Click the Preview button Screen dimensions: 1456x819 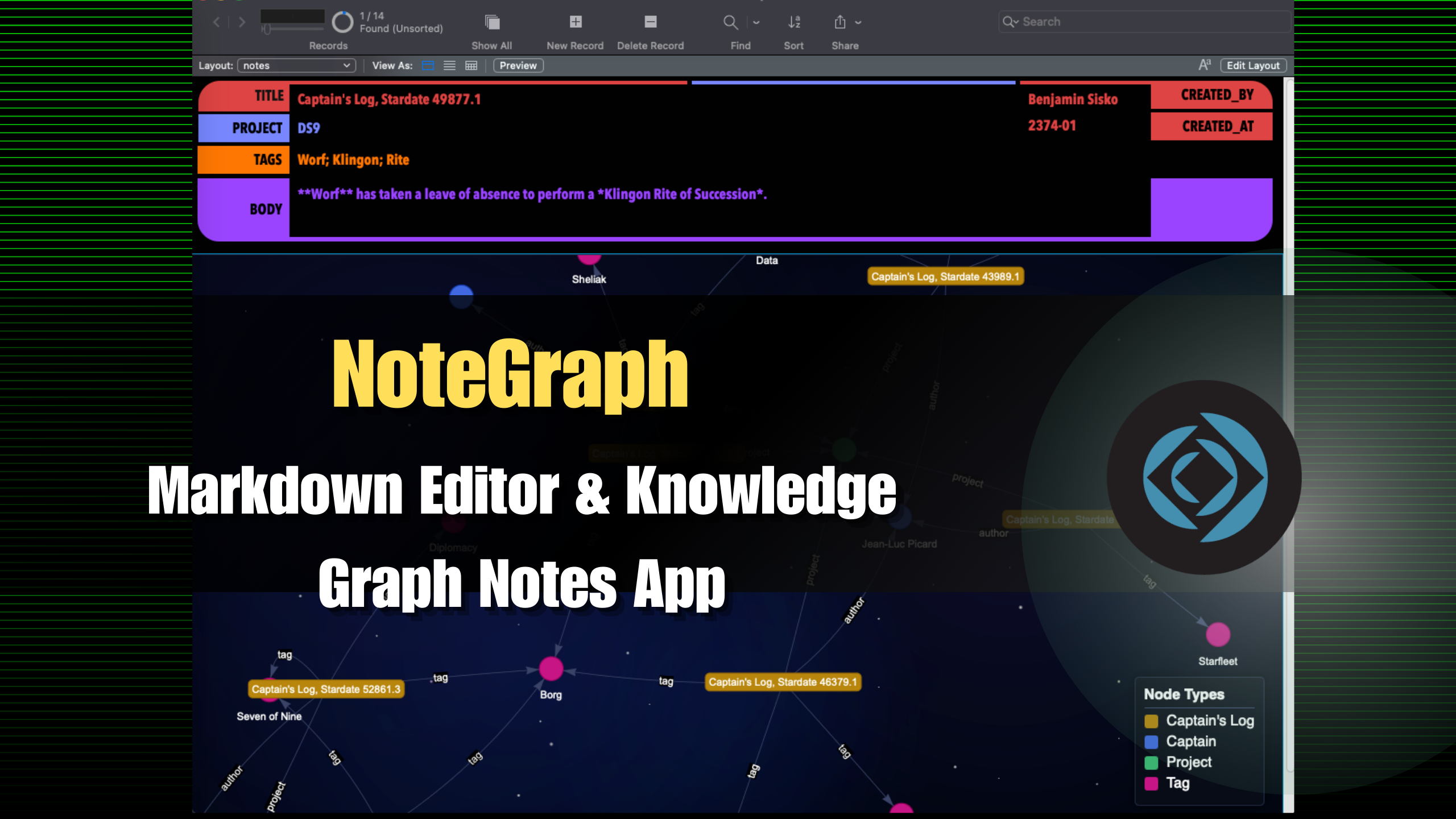(x=518, y=65)
